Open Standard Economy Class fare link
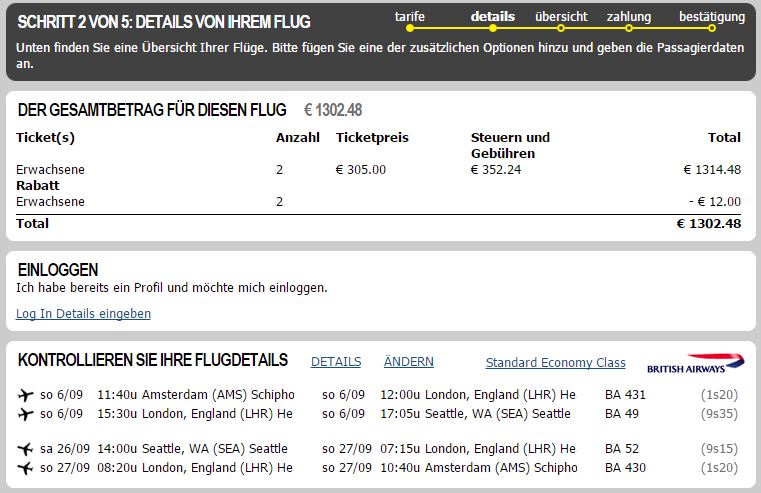Image resolution: width=761 pixels, height=493 pixels. [x=555, y=363]
